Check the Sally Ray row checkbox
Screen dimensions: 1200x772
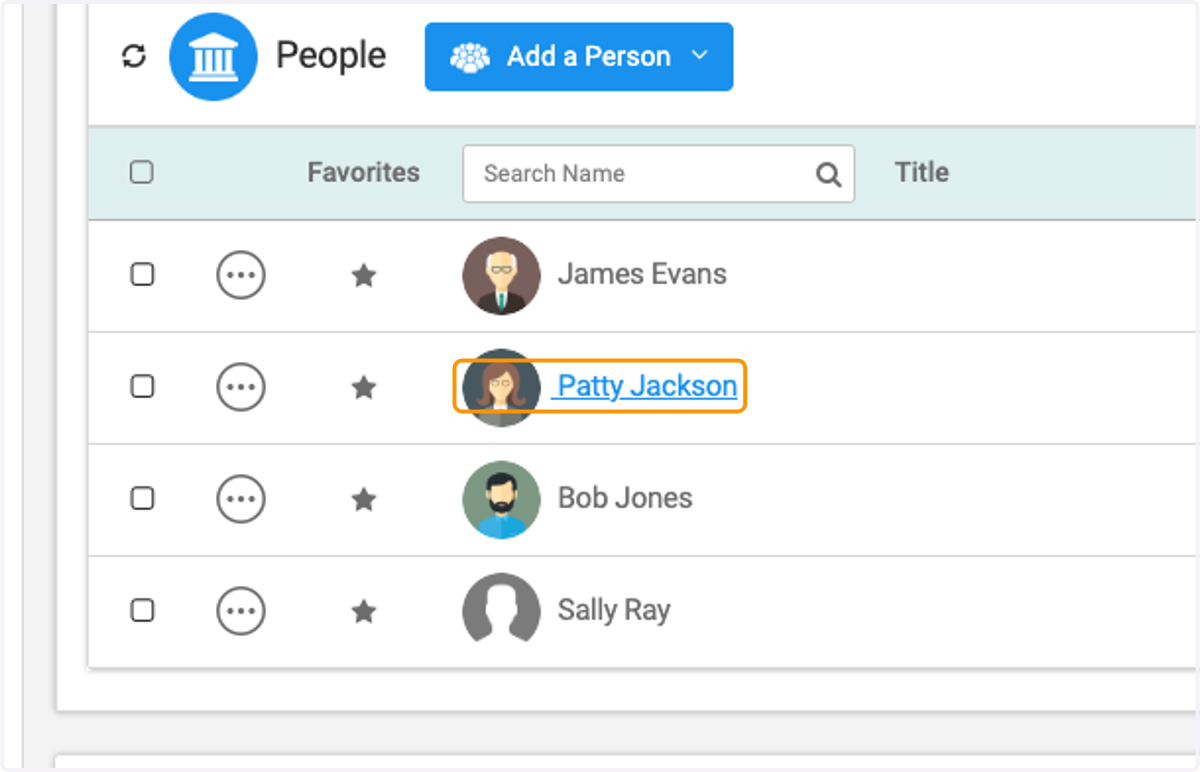click(142, 610)
